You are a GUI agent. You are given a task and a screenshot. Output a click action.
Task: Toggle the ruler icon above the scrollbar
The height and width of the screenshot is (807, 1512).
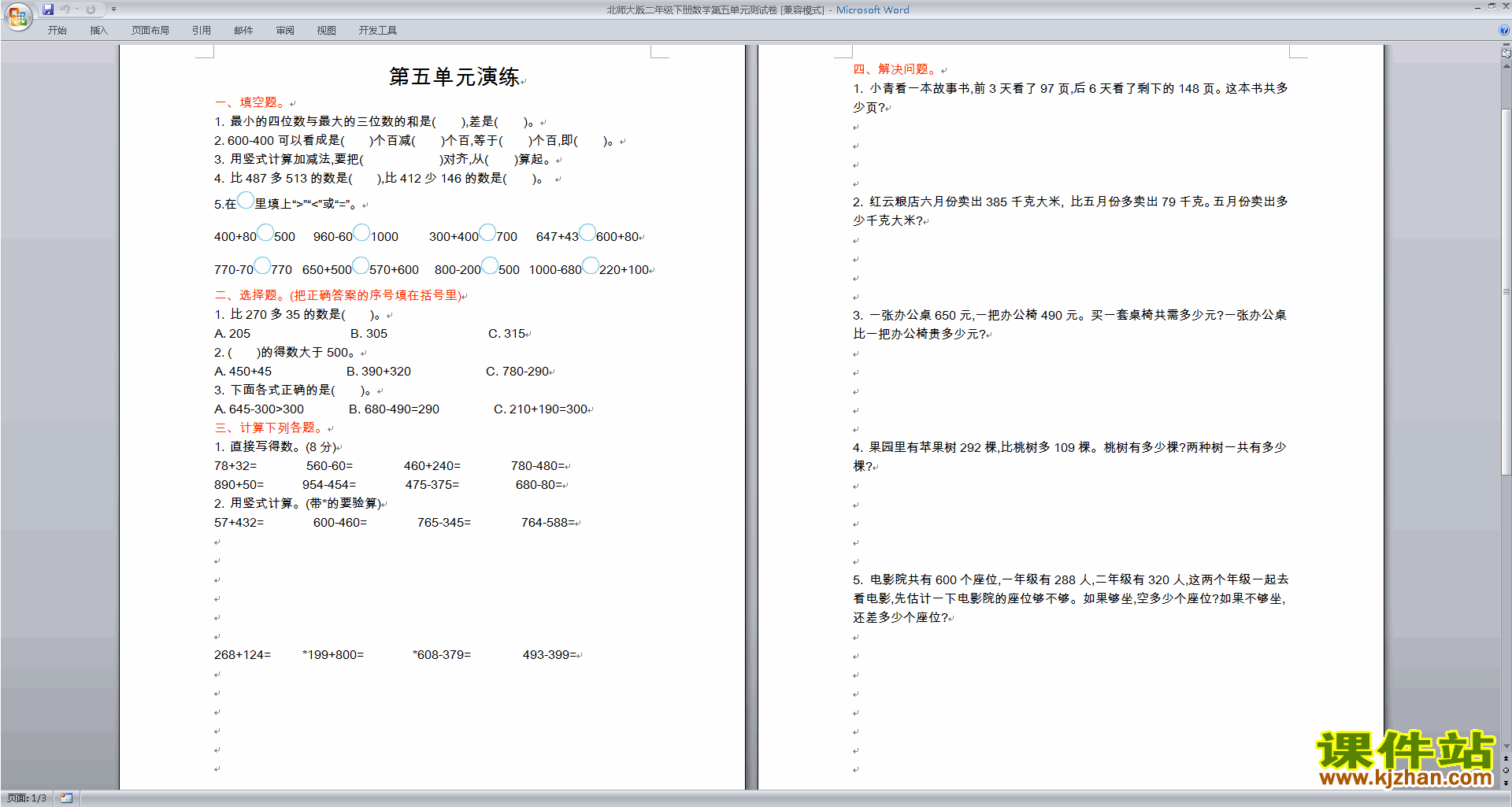coord(1506,54)
